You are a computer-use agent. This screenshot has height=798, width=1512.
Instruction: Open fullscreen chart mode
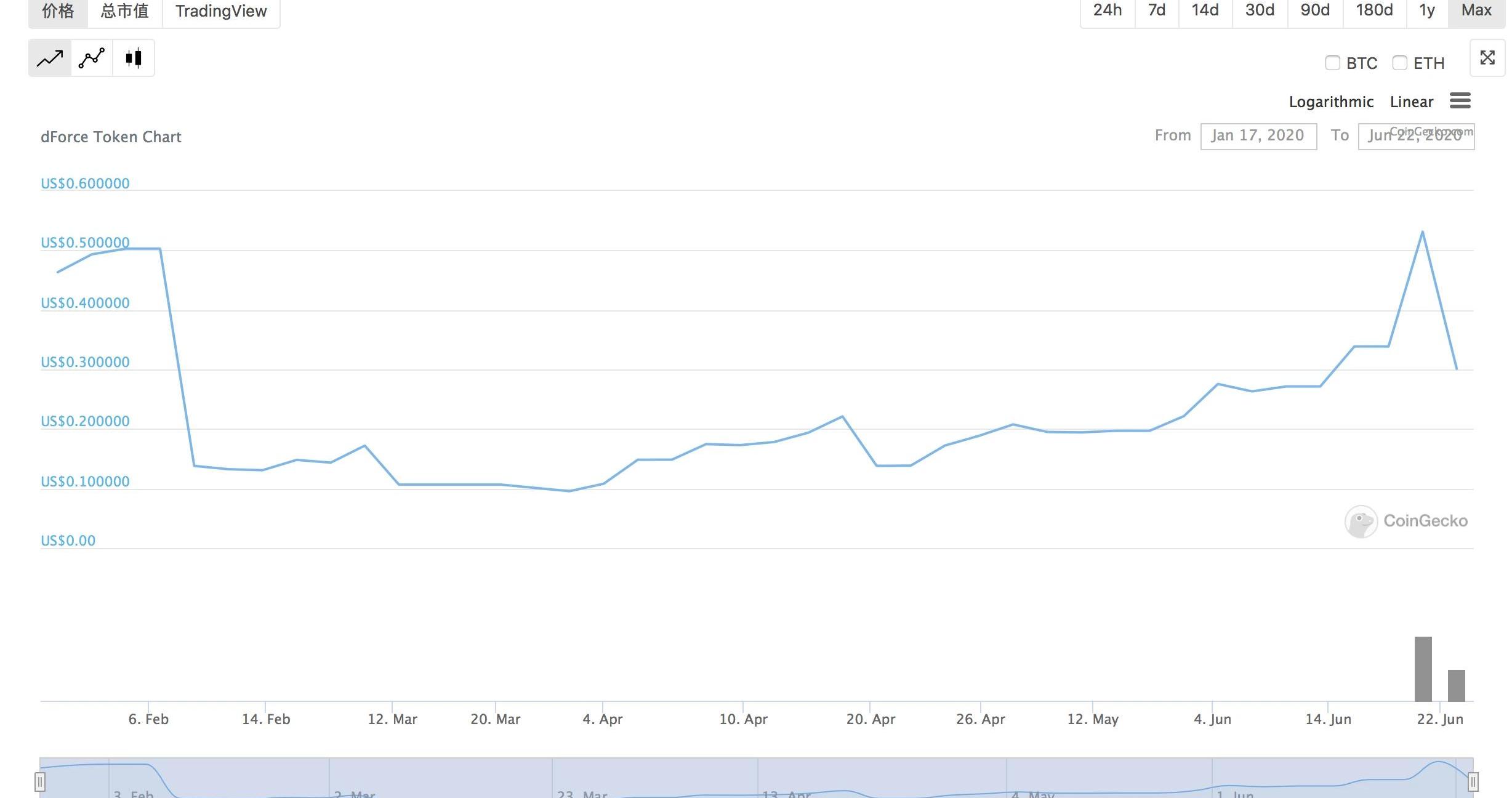coord(1487,58)
